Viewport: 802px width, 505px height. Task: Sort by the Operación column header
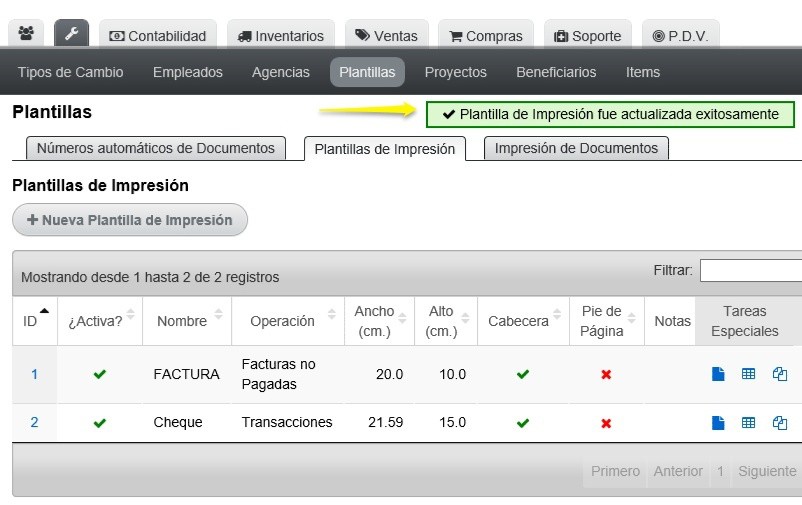click(288, 321)
